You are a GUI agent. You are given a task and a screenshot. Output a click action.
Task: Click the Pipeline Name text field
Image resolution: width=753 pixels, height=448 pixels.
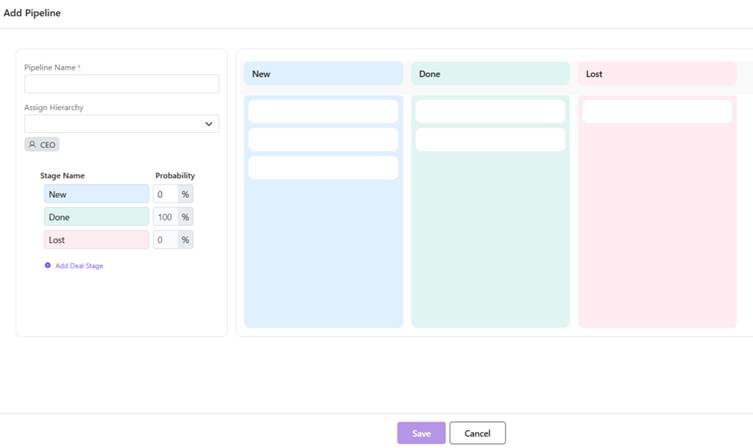pyautogui.click(x=121, y=84)
